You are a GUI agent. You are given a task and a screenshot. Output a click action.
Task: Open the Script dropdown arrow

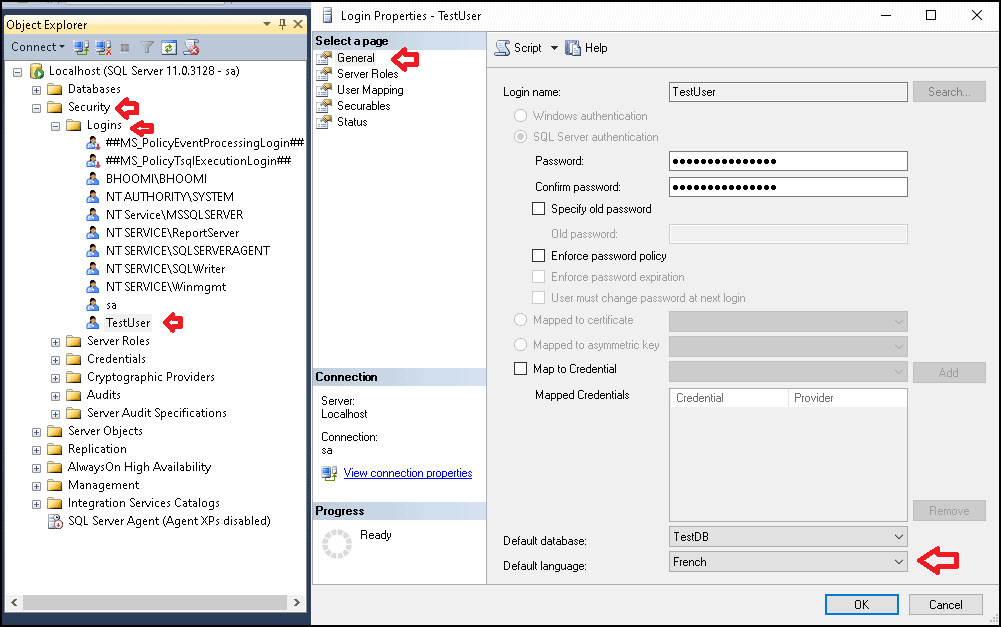[x=553, y=48]
